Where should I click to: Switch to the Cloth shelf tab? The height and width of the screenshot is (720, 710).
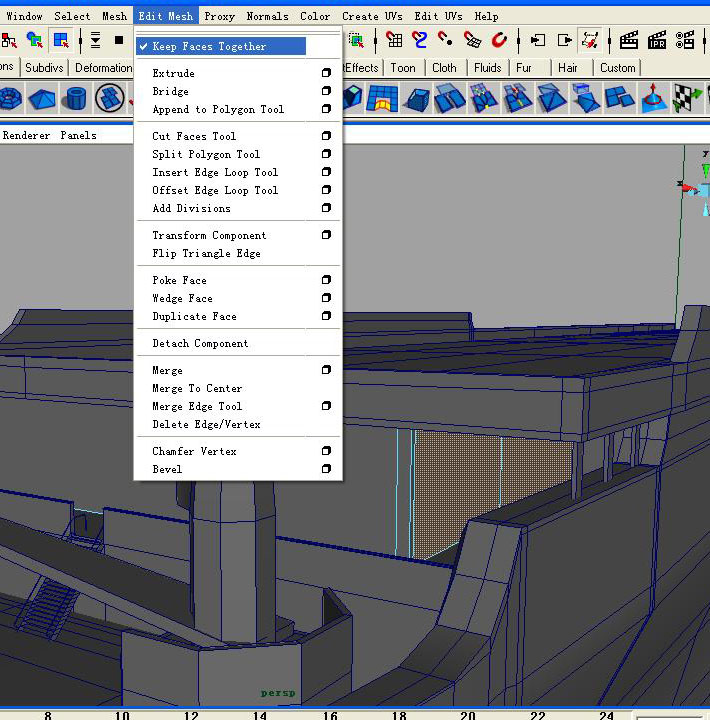[x=444, y=68]
